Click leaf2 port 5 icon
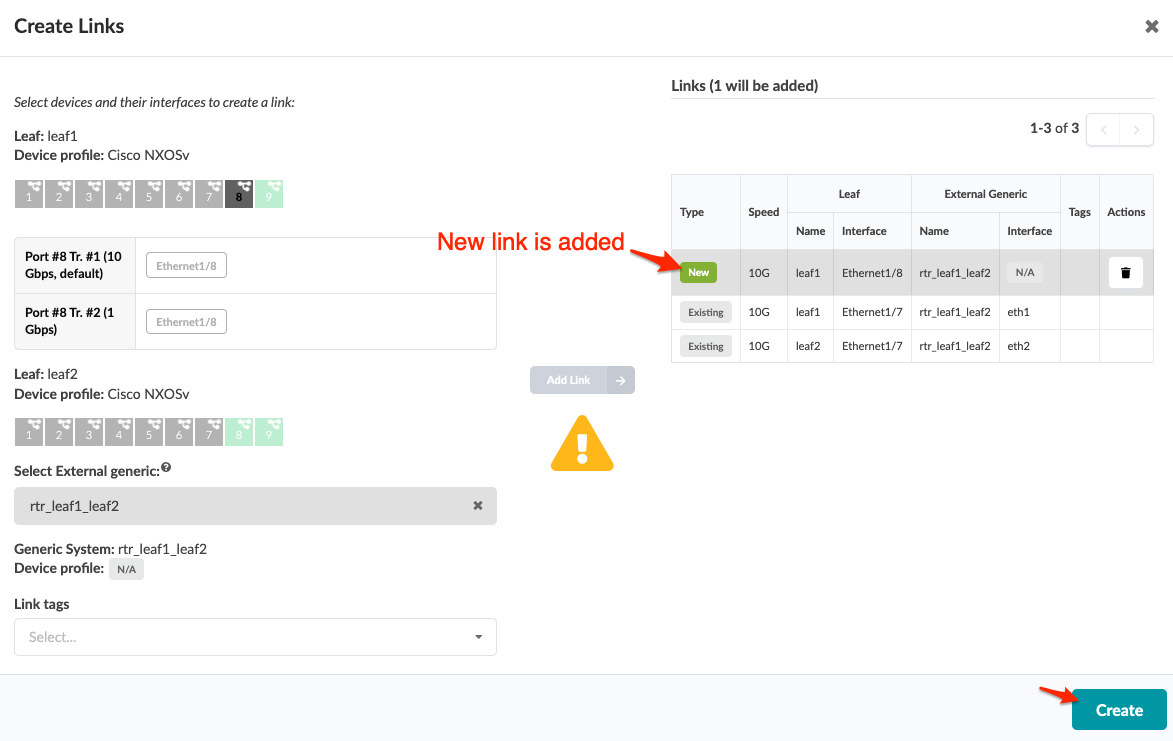 tap(149, 432)
